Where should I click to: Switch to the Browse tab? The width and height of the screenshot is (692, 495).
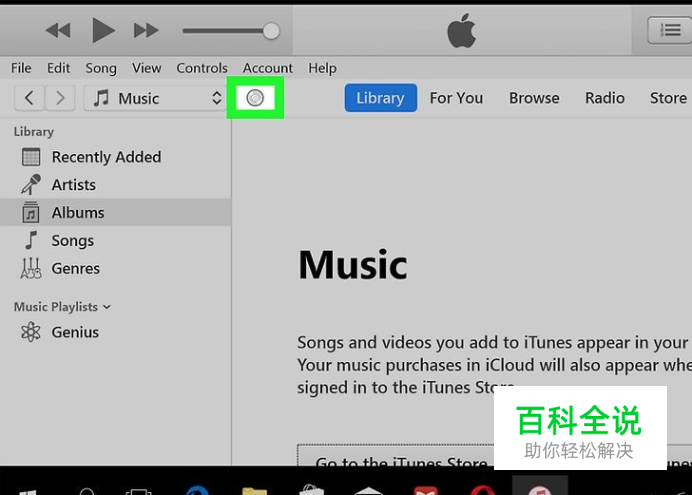point(534,98)
